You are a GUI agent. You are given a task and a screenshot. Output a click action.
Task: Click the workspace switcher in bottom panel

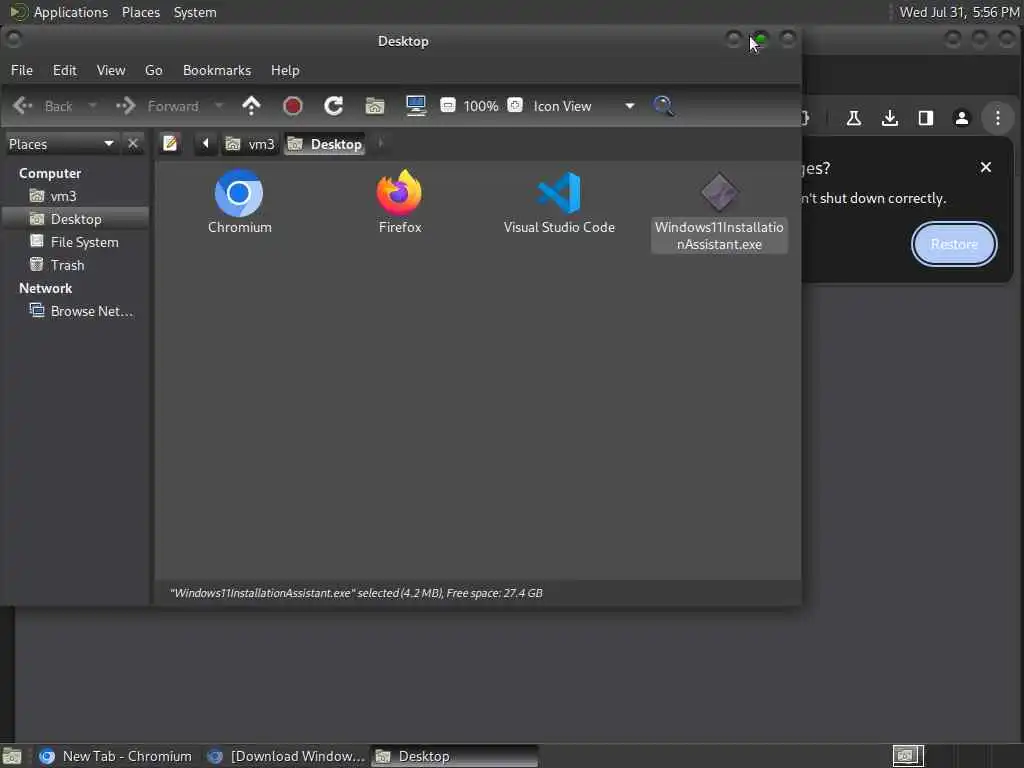point(908,756)
